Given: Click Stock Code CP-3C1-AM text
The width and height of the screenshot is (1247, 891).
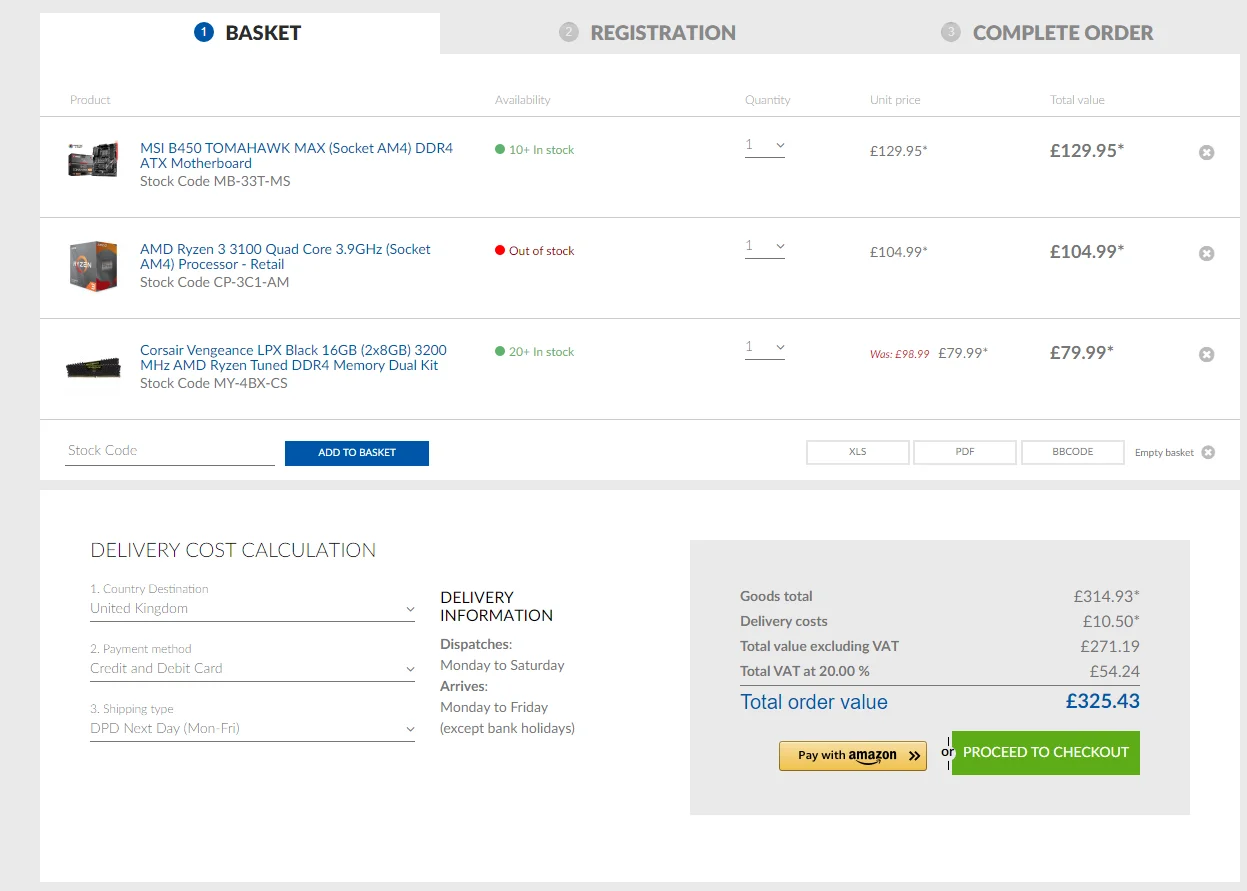Looking at the screenshot, I should (214, 283).
